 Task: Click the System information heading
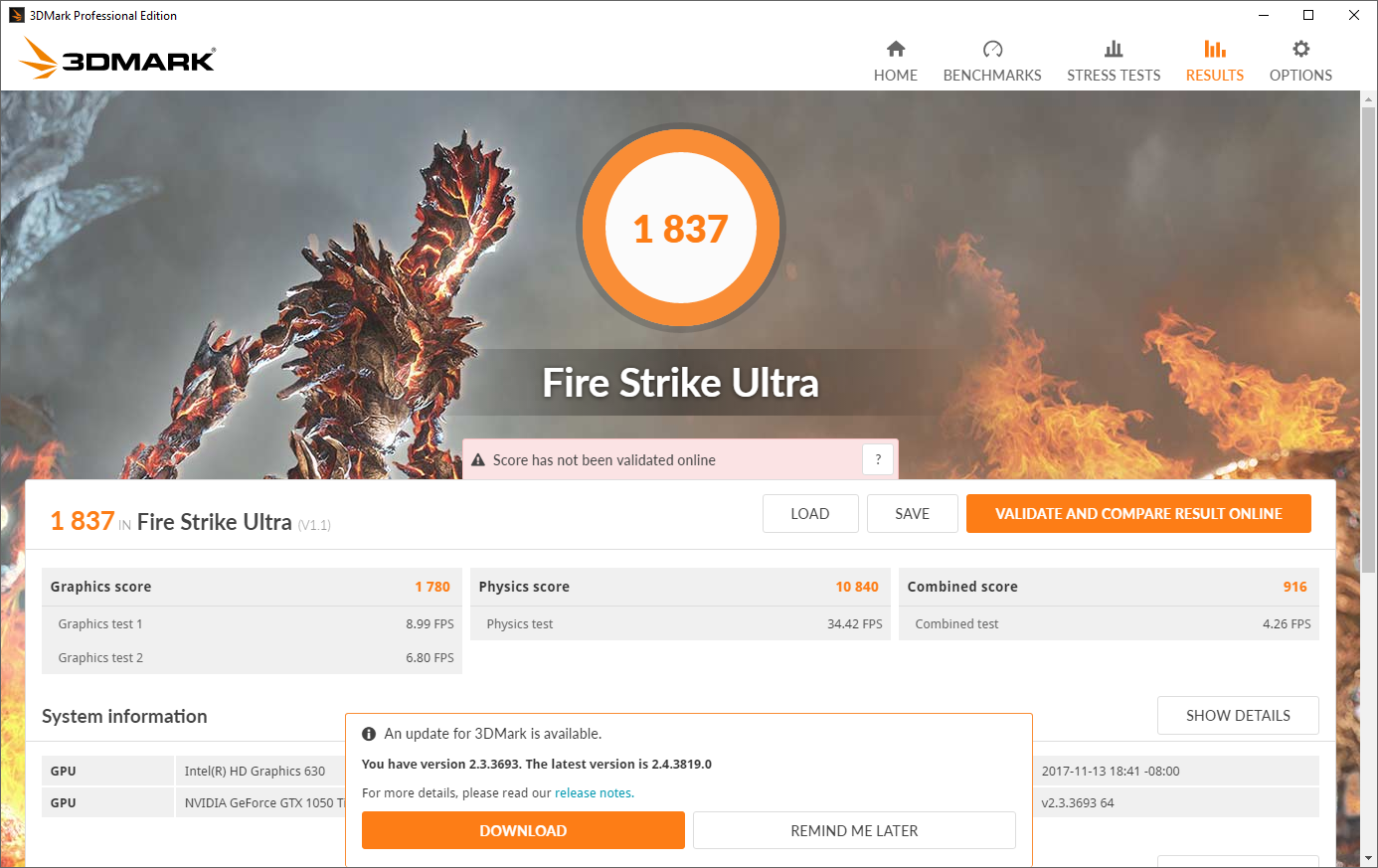124,716
